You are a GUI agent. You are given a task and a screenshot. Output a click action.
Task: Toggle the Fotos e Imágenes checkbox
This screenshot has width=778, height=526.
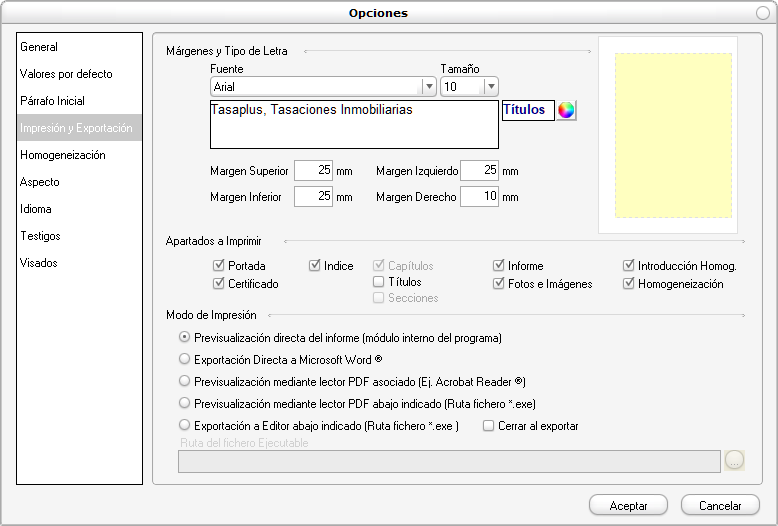point(499,284)
